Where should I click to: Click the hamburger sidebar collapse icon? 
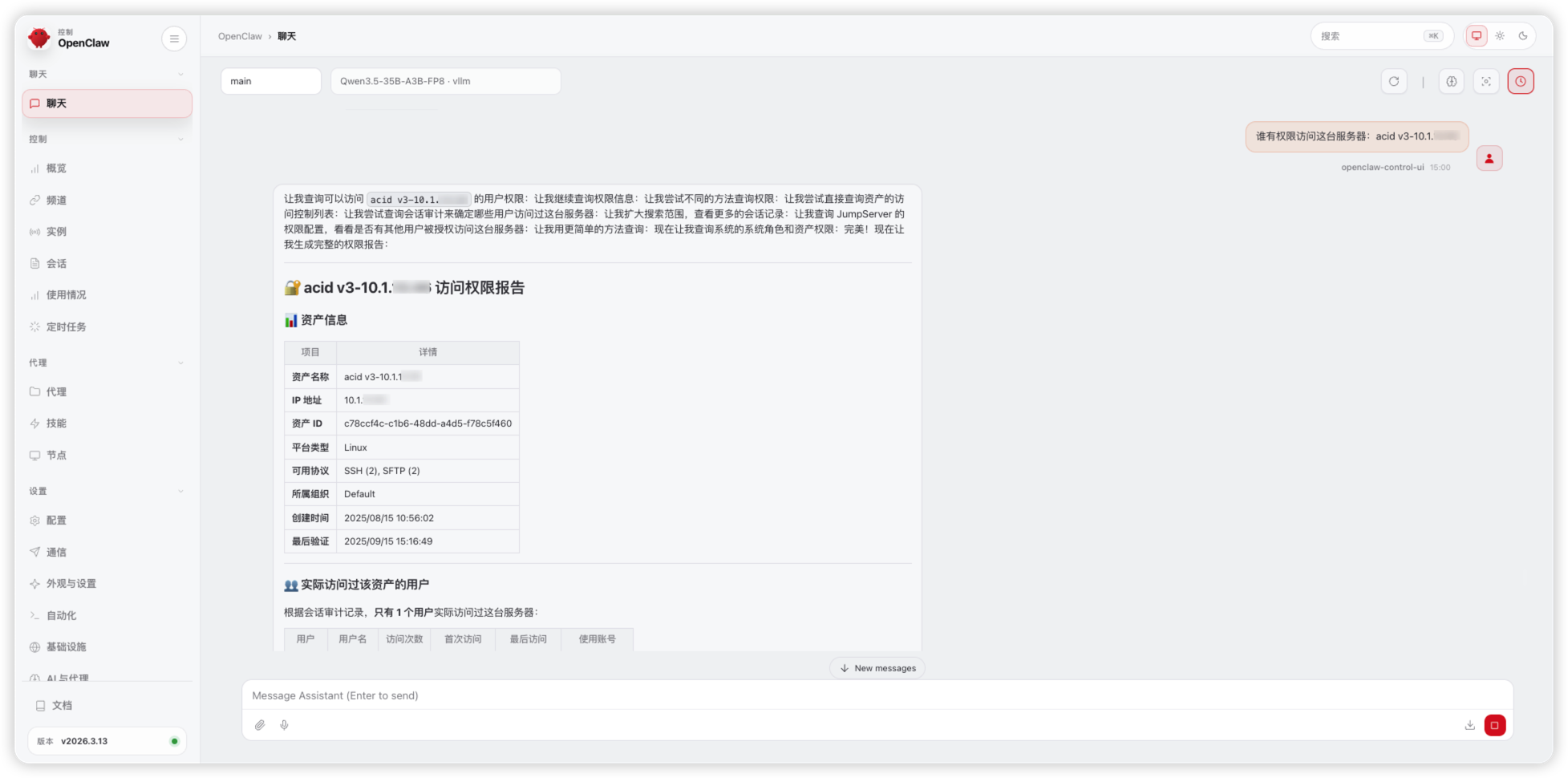174,38
